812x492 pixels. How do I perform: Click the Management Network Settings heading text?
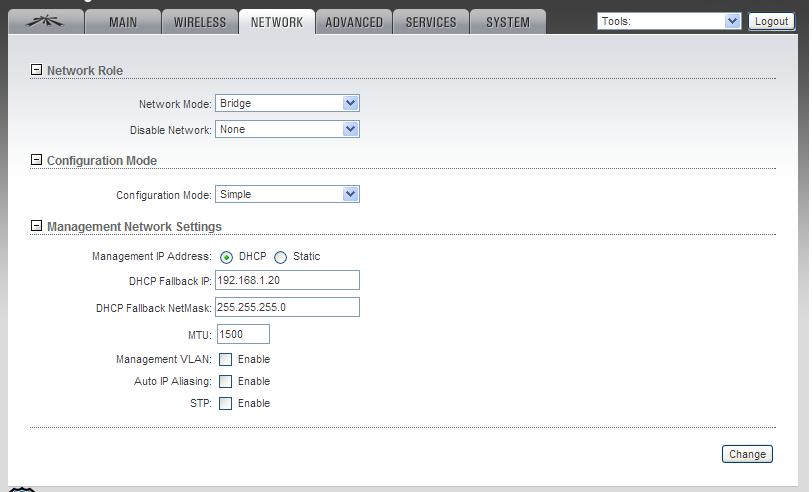pyautogui.click(x=134, y=227)
